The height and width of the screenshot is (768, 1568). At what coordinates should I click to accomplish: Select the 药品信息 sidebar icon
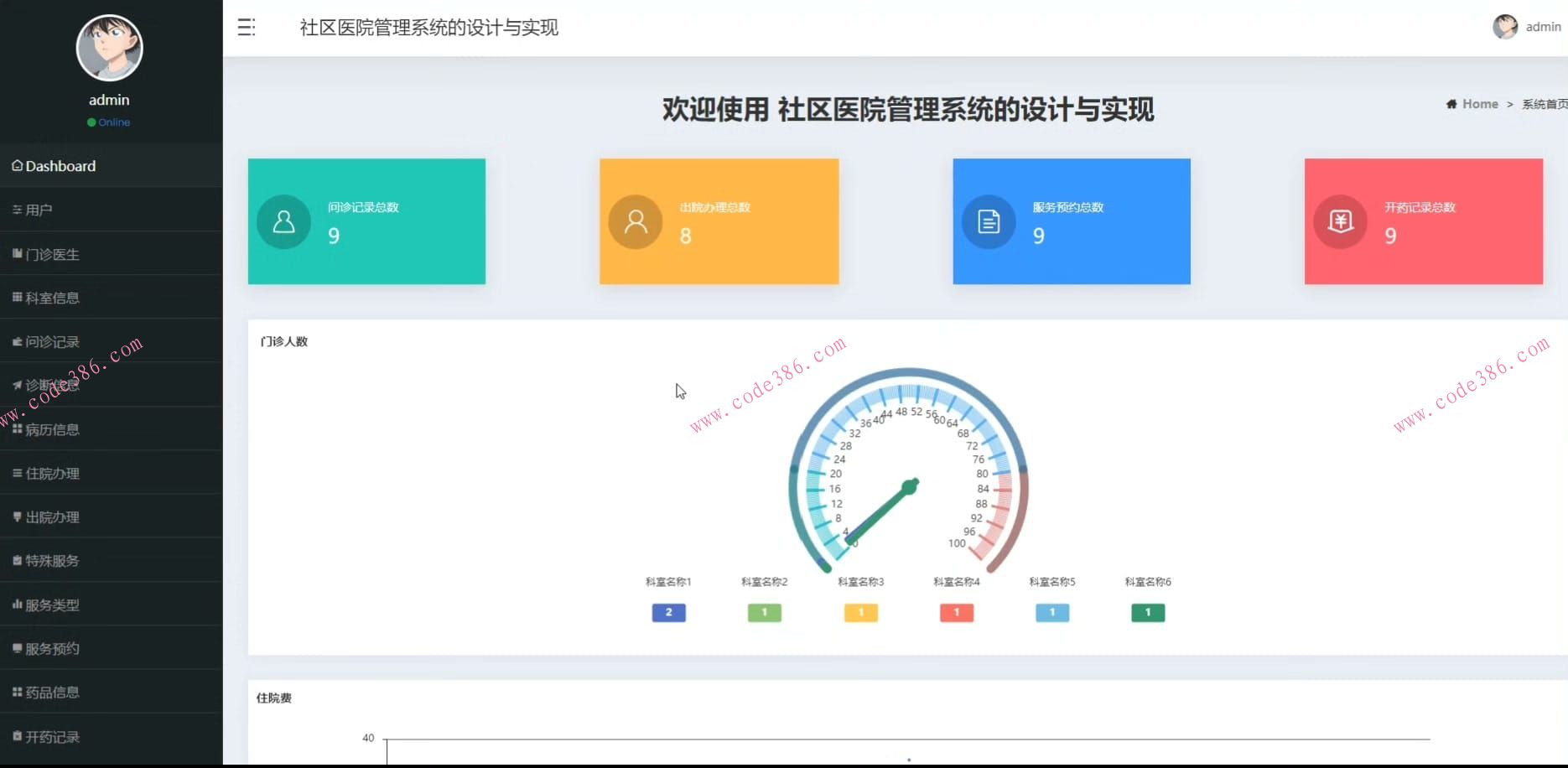(16, 692)
